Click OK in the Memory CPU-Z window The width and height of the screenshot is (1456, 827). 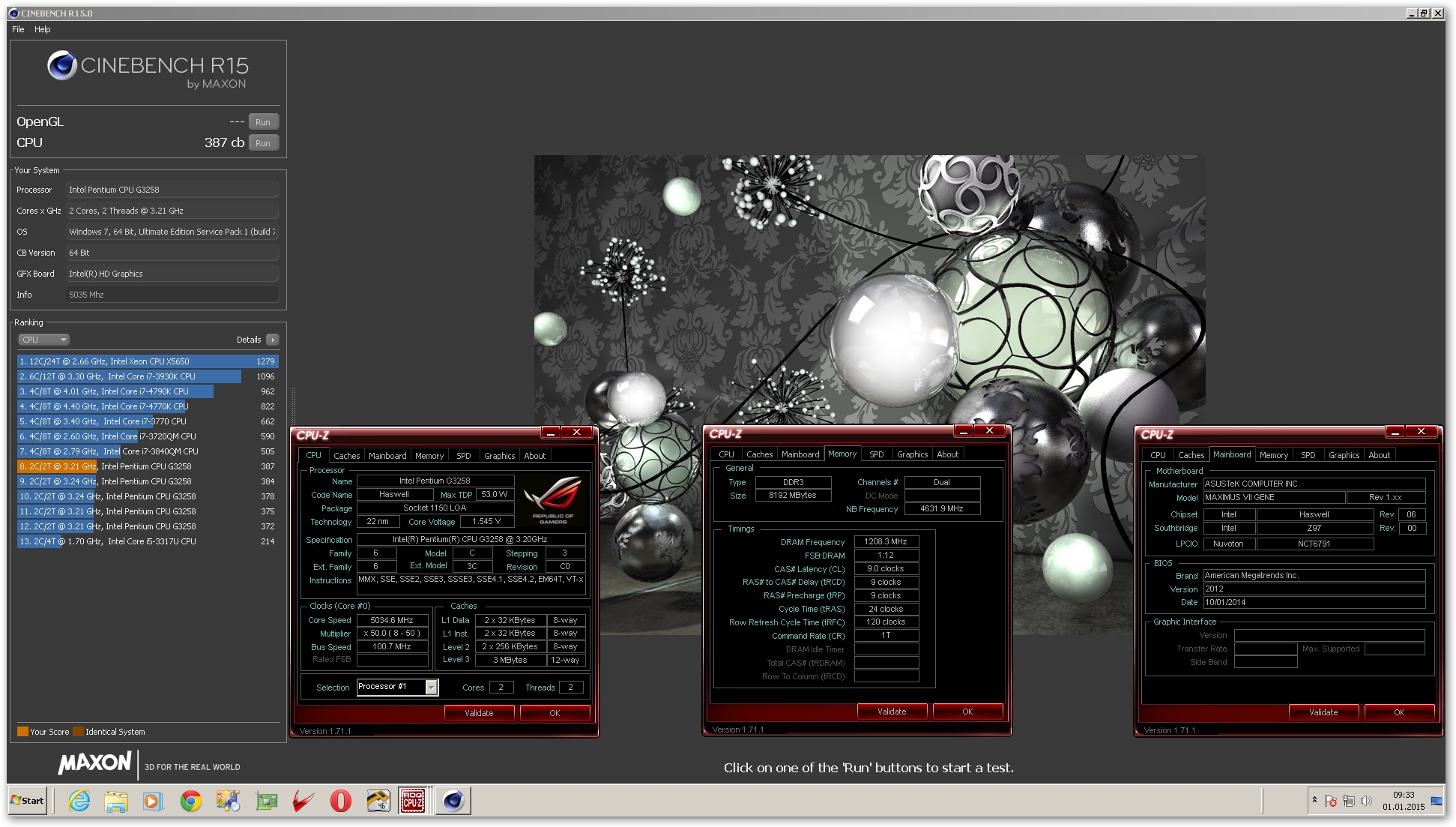coord(967,712)
